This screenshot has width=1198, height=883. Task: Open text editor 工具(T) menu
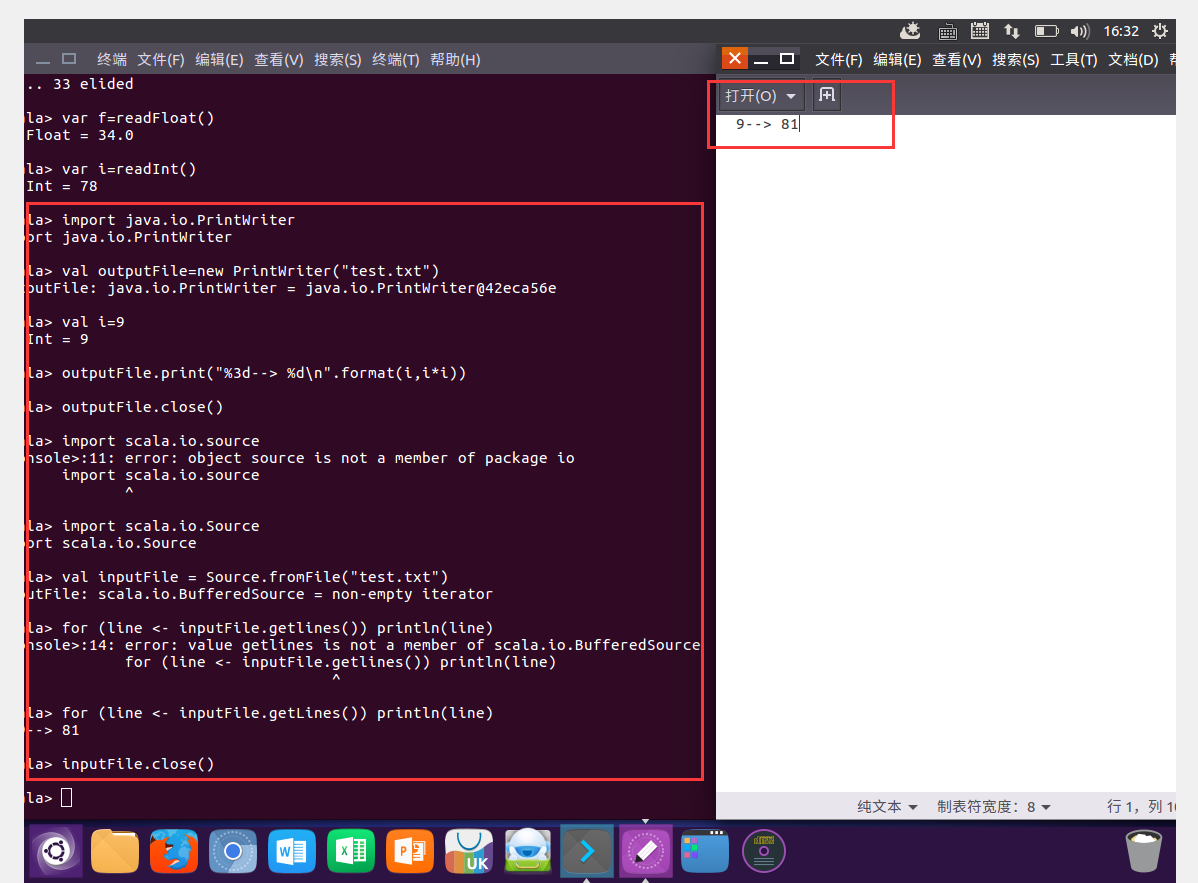pos(1073,60)
